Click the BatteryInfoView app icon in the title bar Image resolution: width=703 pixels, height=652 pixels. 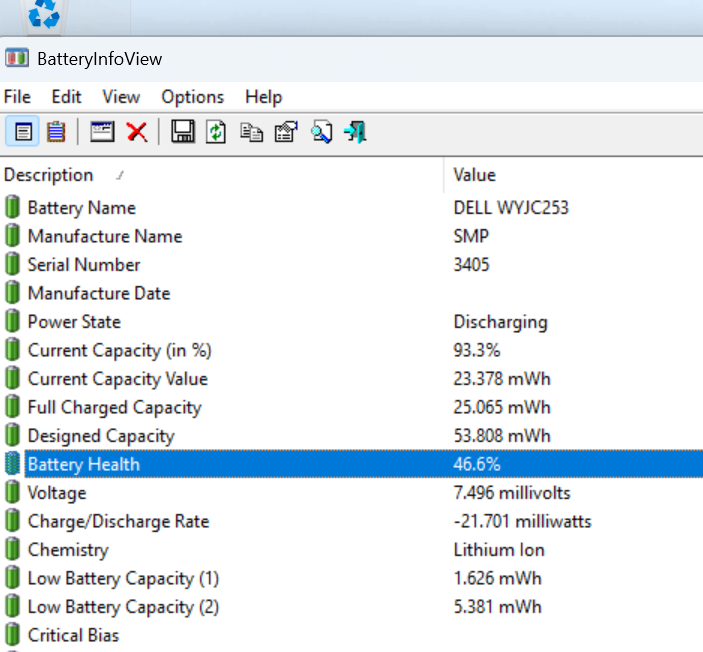[x=17, y=58]
